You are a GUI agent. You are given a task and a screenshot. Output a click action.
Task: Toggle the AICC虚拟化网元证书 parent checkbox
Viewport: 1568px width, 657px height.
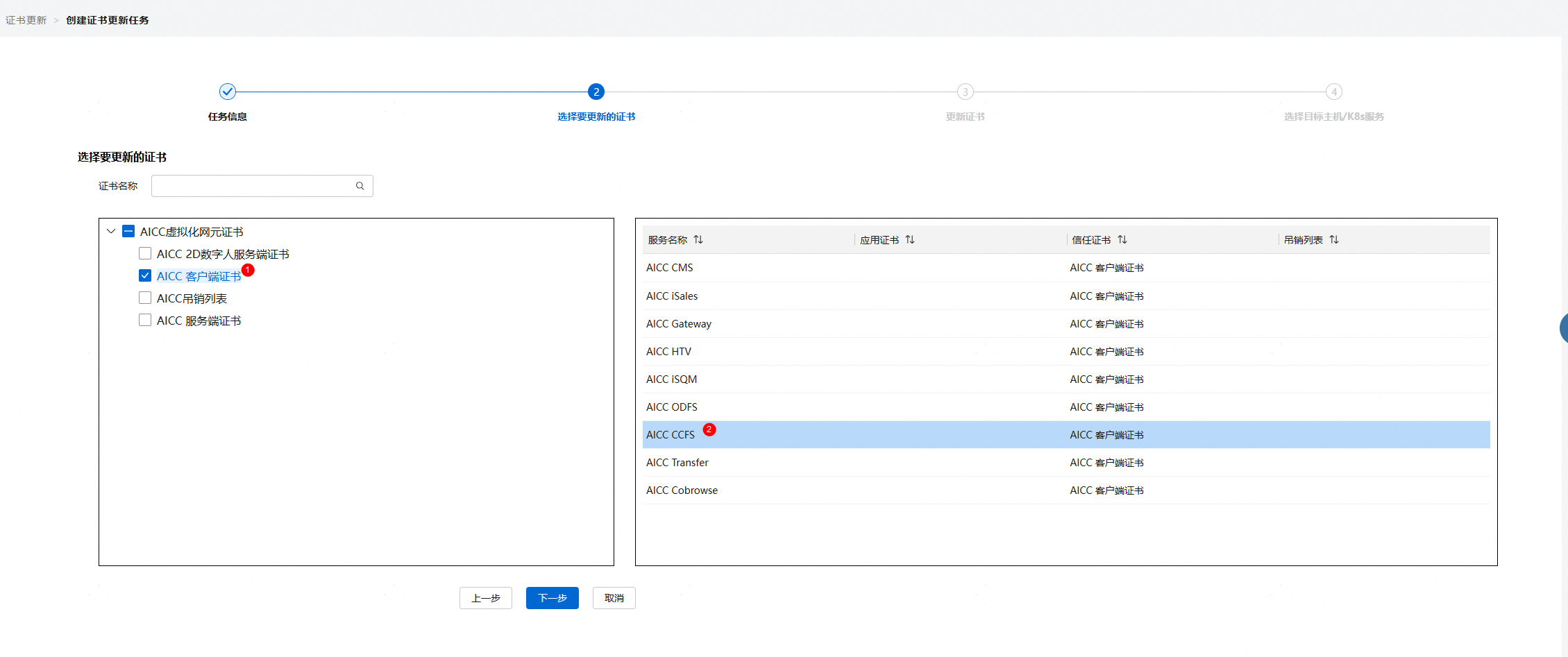click(x=128, y=231)
